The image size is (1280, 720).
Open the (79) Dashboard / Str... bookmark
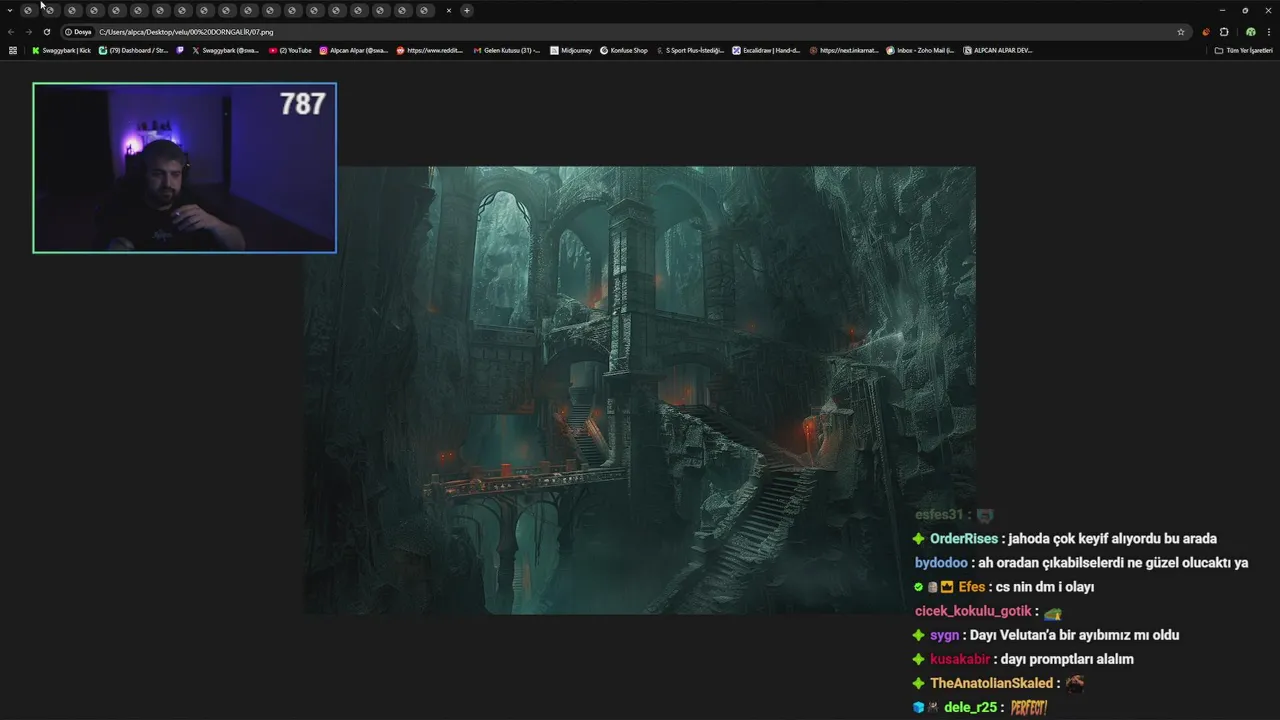[x=133, y=50]
